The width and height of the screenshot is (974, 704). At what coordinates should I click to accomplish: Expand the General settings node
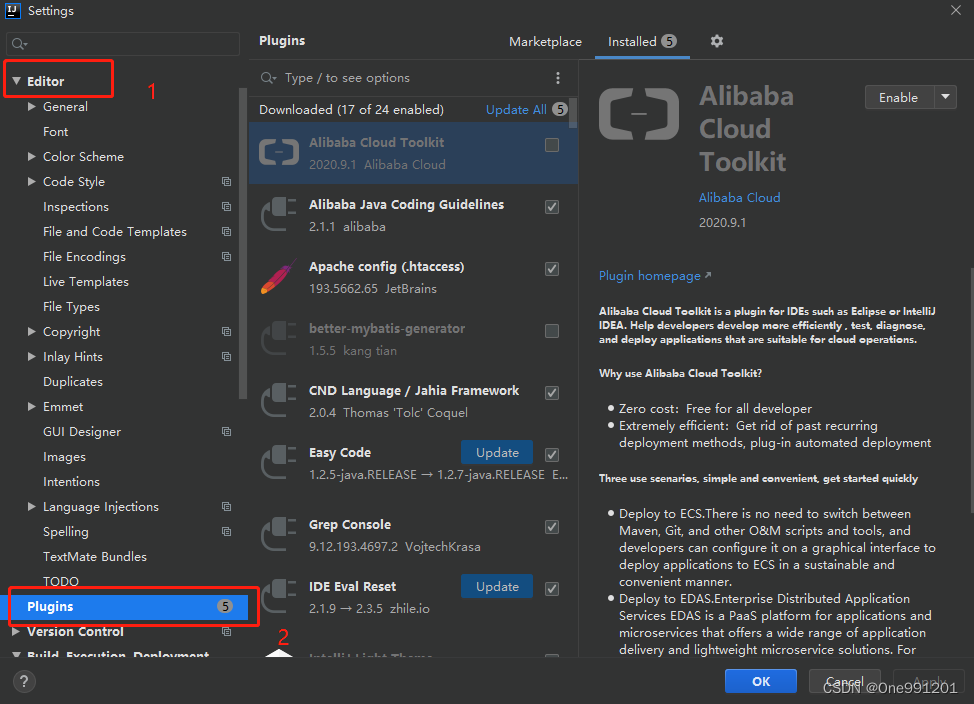pyautogui.click(x=32, y=106)
